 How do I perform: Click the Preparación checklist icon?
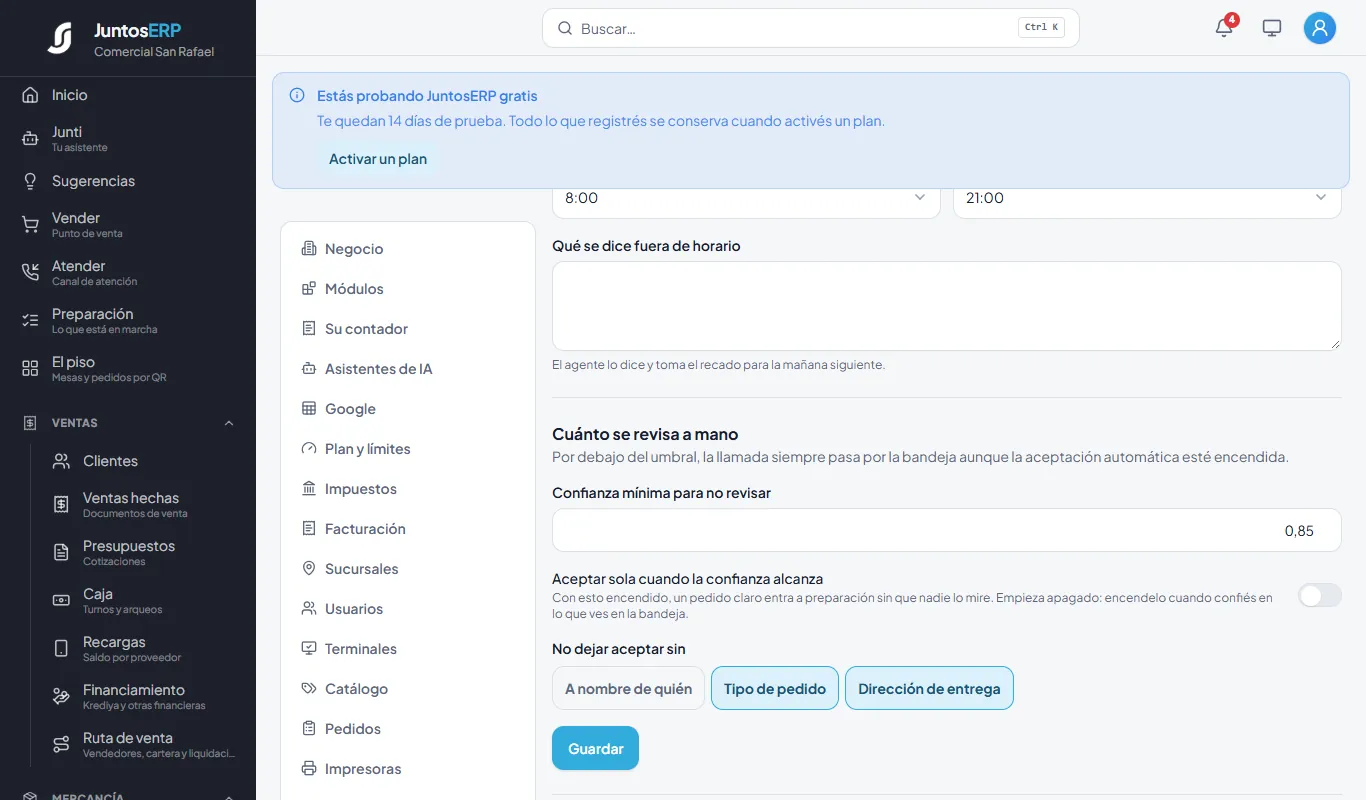30,320
